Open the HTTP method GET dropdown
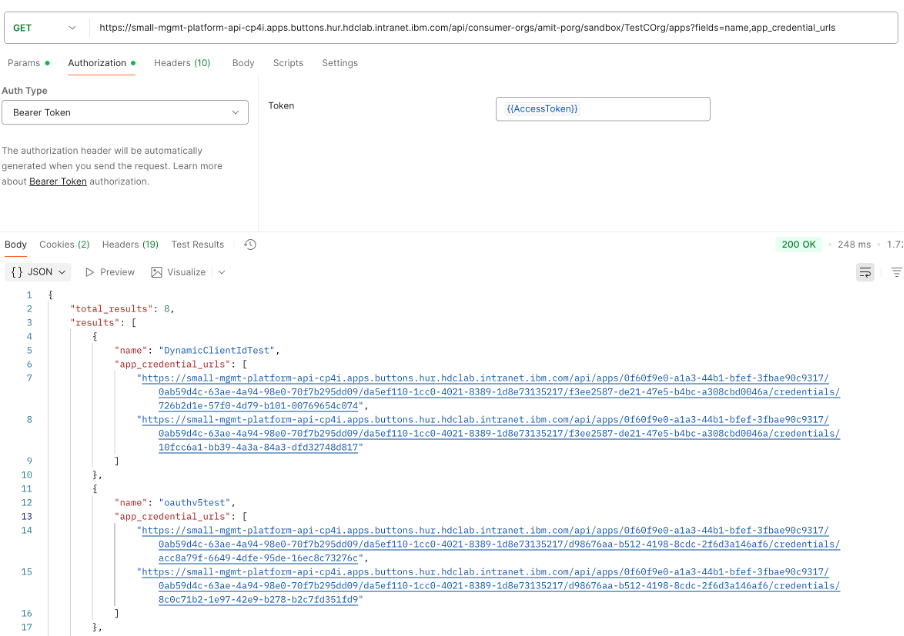This screenshot has height=636, width=904. (44, 28)
